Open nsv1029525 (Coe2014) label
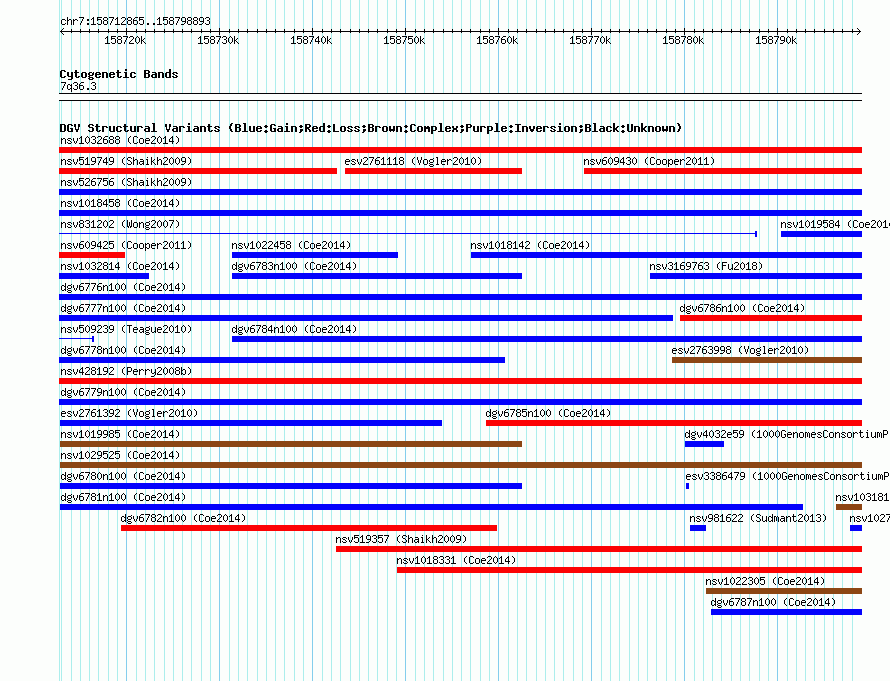Viewport: 890px width, 681px height. pos(120,455)
